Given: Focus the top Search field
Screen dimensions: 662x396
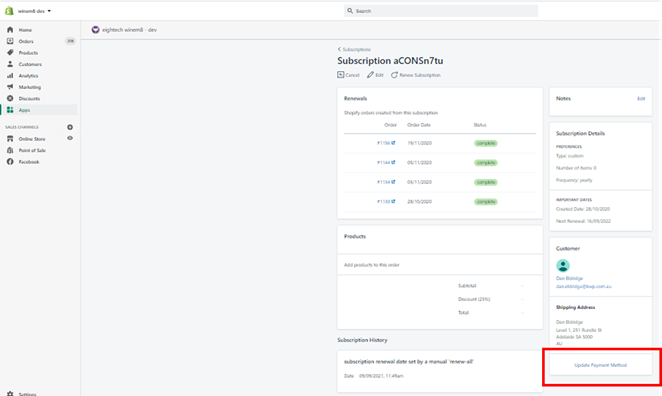Looking at the screenshot, I should pos(441,11).
